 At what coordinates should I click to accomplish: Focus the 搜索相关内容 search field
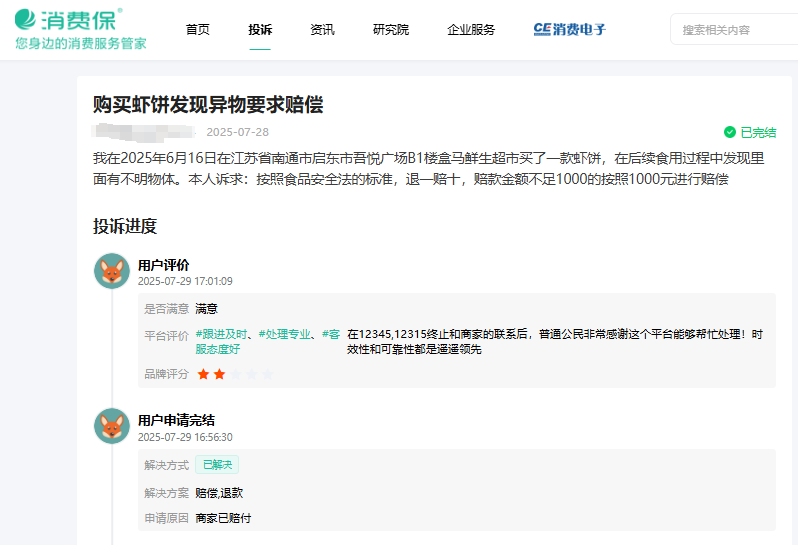click(x=734, y=30)
